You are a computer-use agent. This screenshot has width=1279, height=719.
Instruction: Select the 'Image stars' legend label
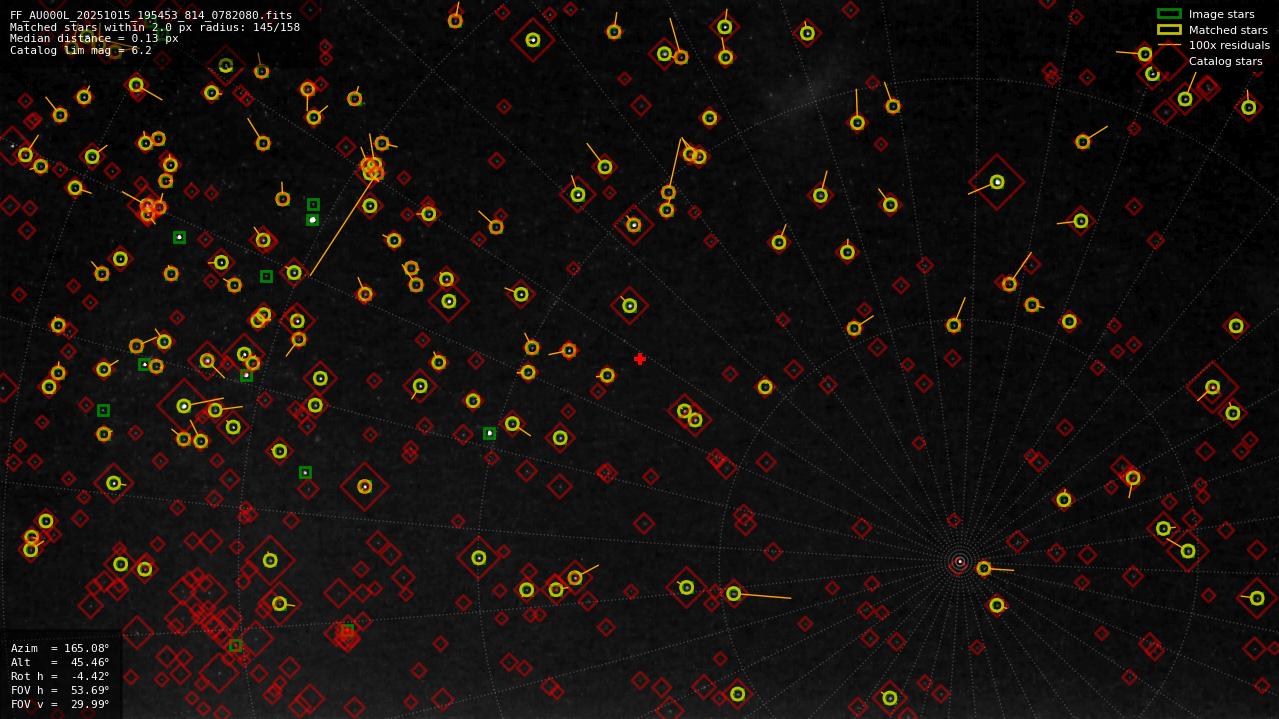point(1221,14)
